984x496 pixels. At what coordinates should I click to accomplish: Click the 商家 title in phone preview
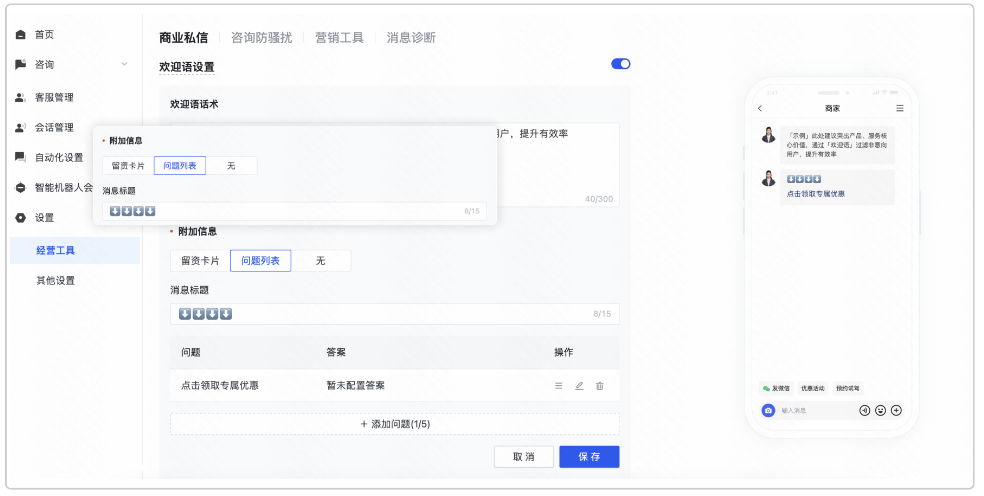click(832, 109)
